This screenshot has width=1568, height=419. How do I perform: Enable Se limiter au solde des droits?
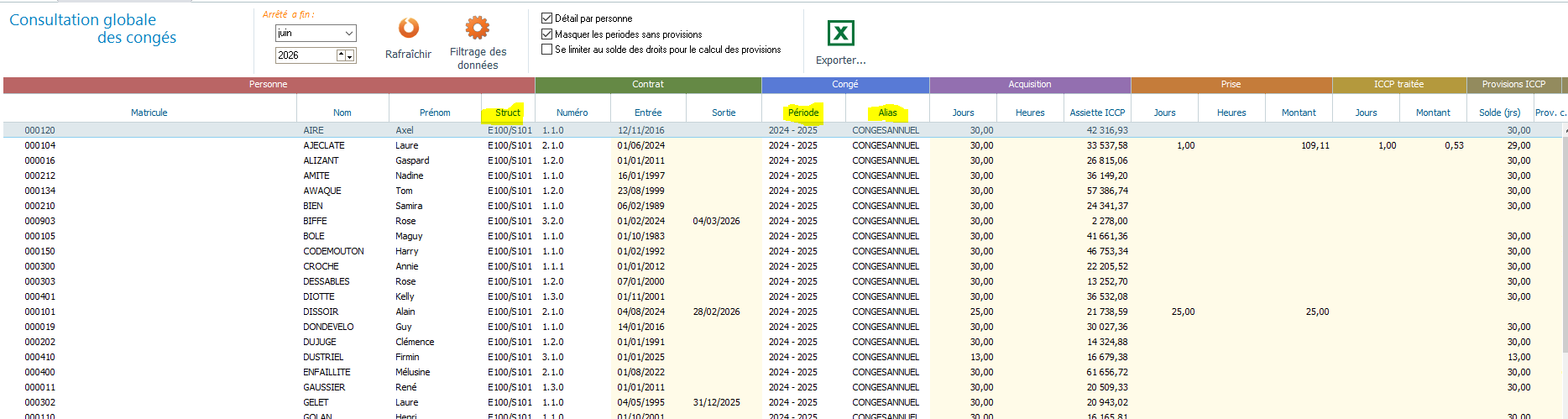[x=547, y=50]
